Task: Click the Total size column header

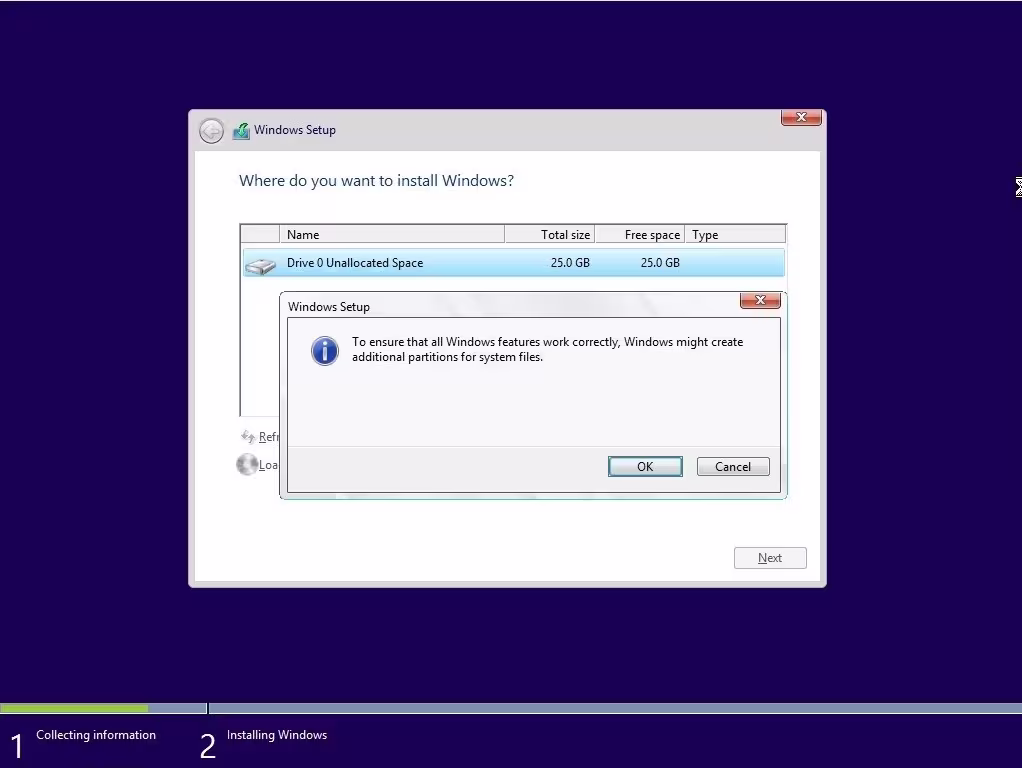Action: point(549,234)
